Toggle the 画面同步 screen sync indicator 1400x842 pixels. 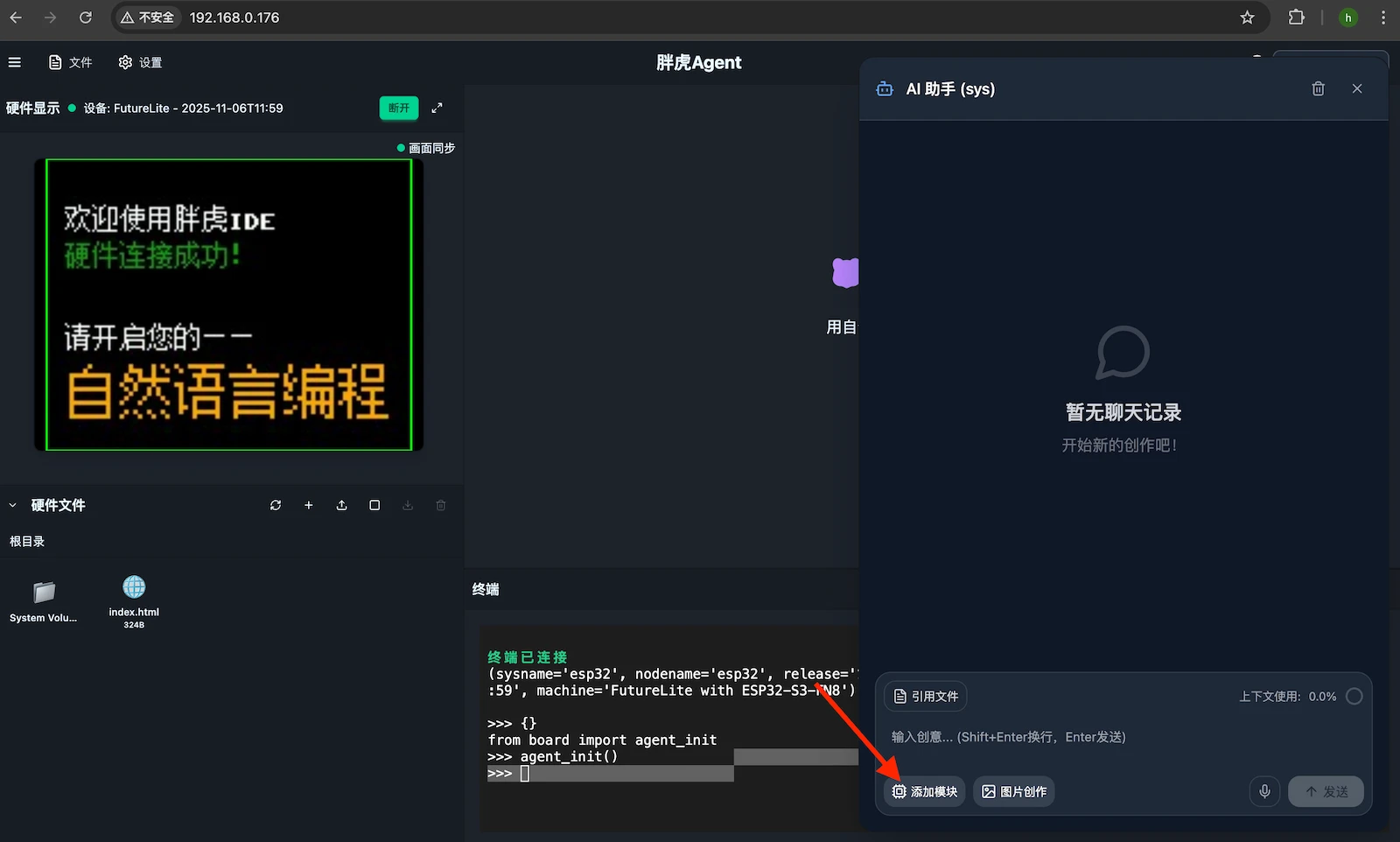point(426,148)
